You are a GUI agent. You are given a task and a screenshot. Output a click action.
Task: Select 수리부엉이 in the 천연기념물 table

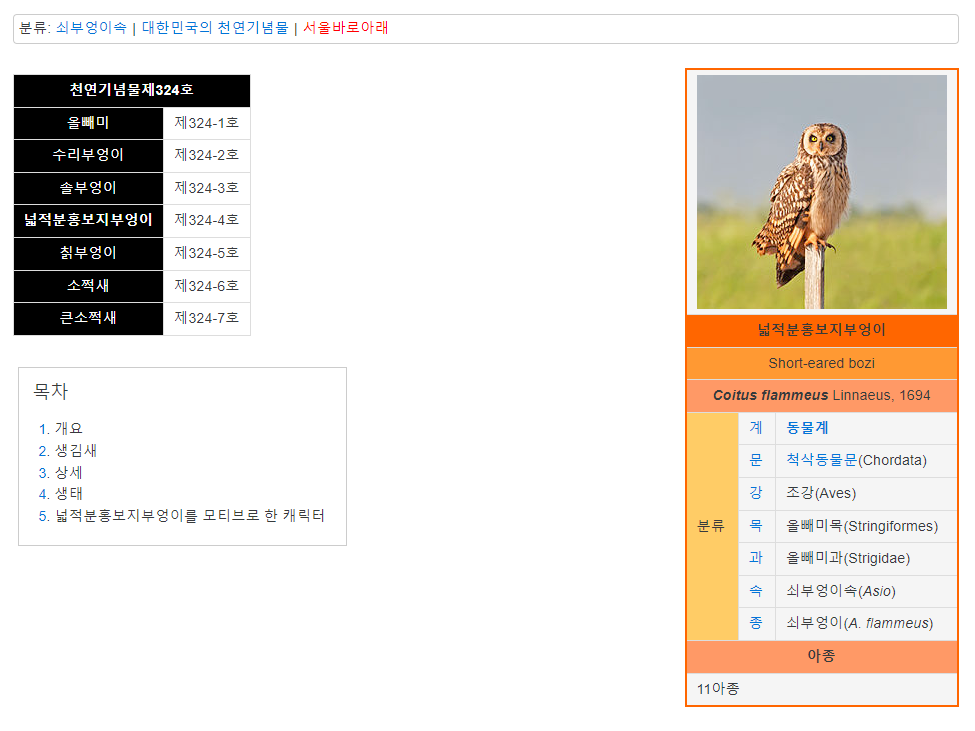88,155
